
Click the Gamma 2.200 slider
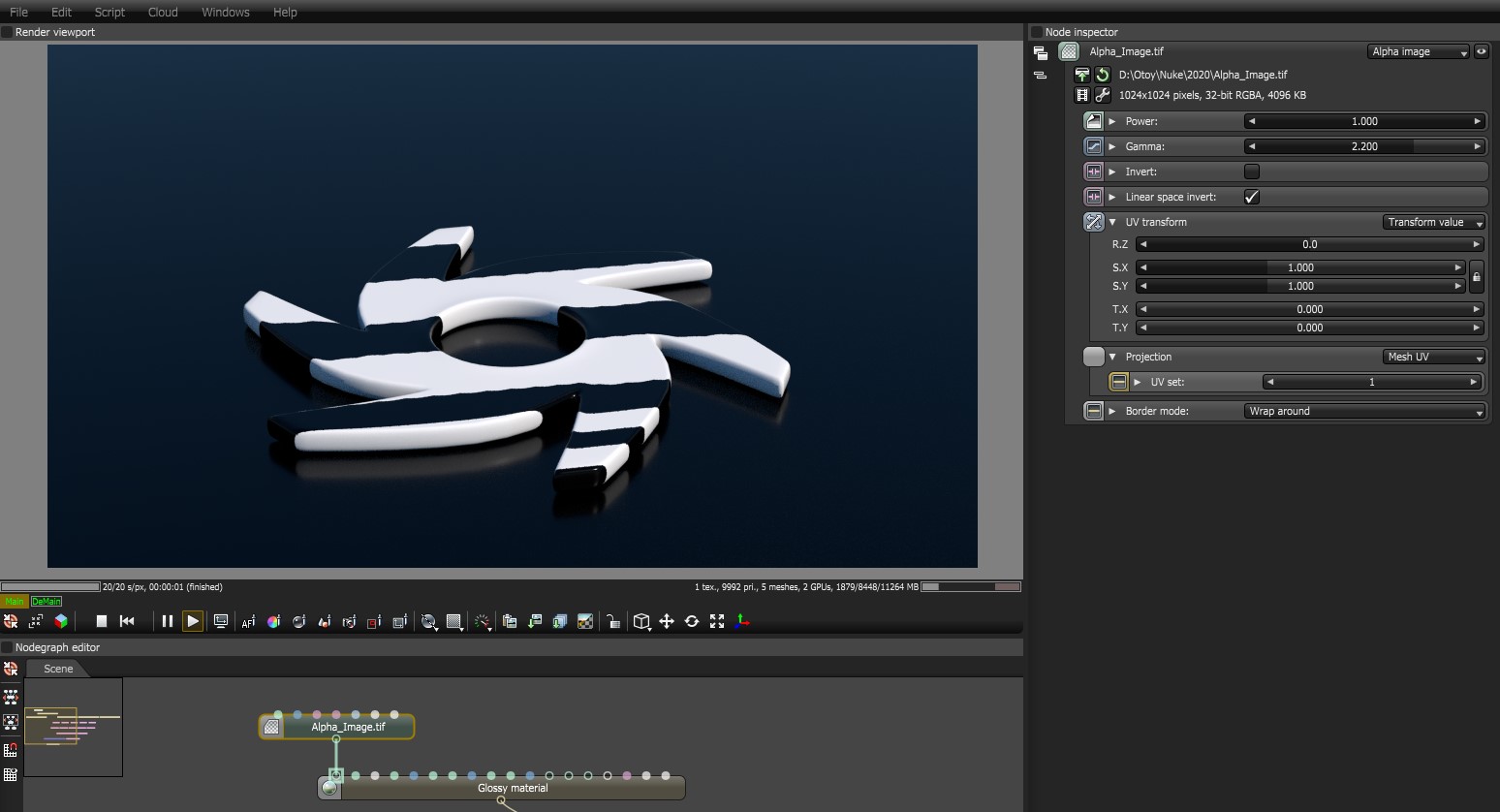(1364, 146)
